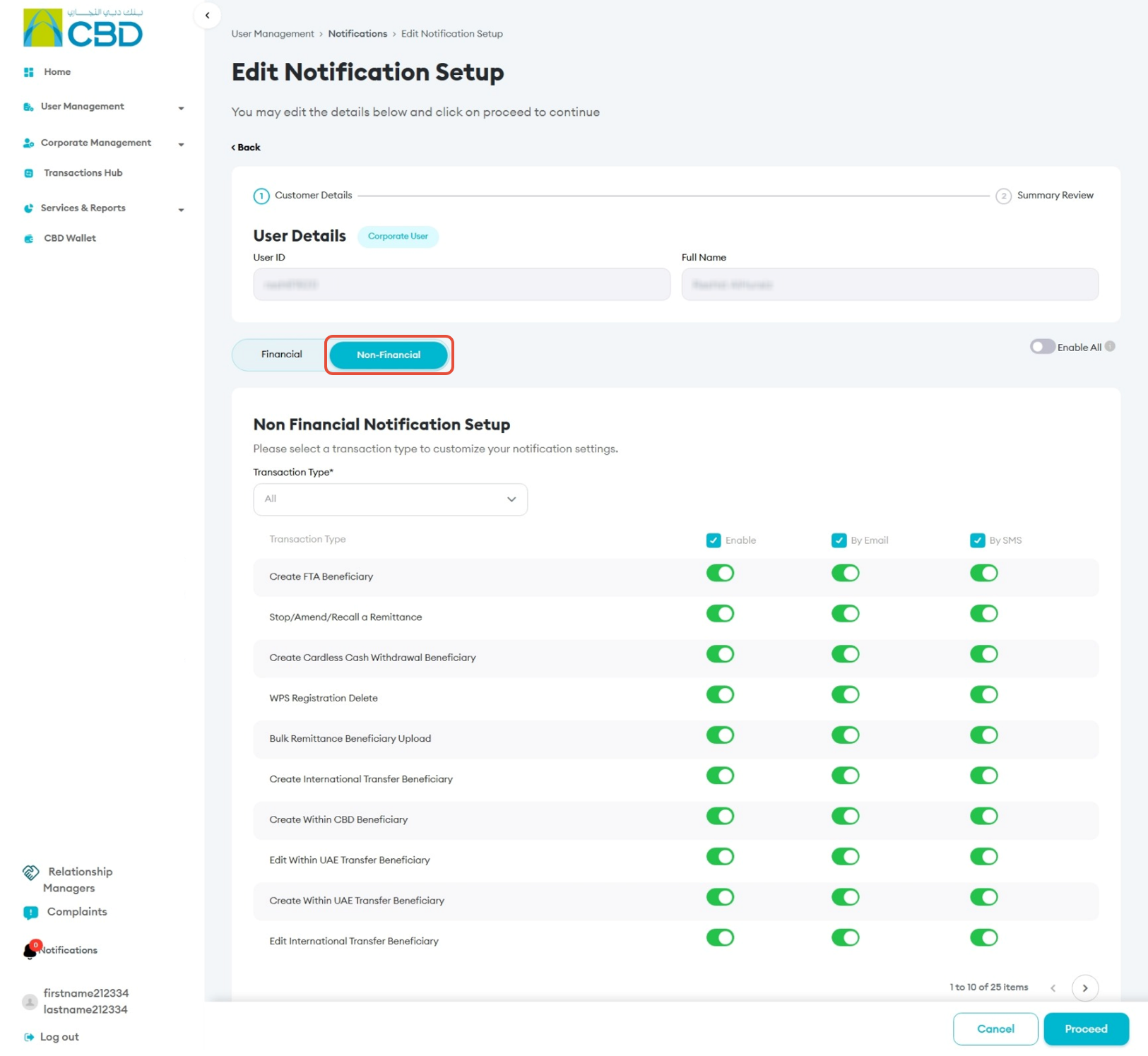
Task: Uncheck the Enable column header checkbox
Action: (714, 540)
